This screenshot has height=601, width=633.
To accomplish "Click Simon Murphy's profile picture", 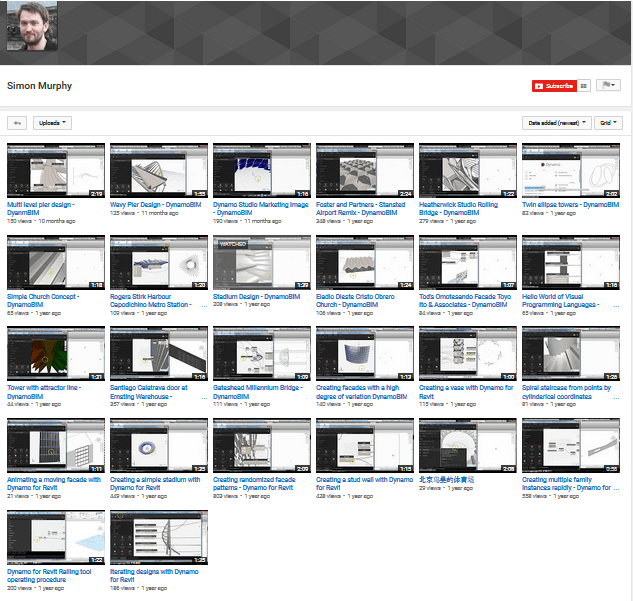I will [x=32, y=32].
